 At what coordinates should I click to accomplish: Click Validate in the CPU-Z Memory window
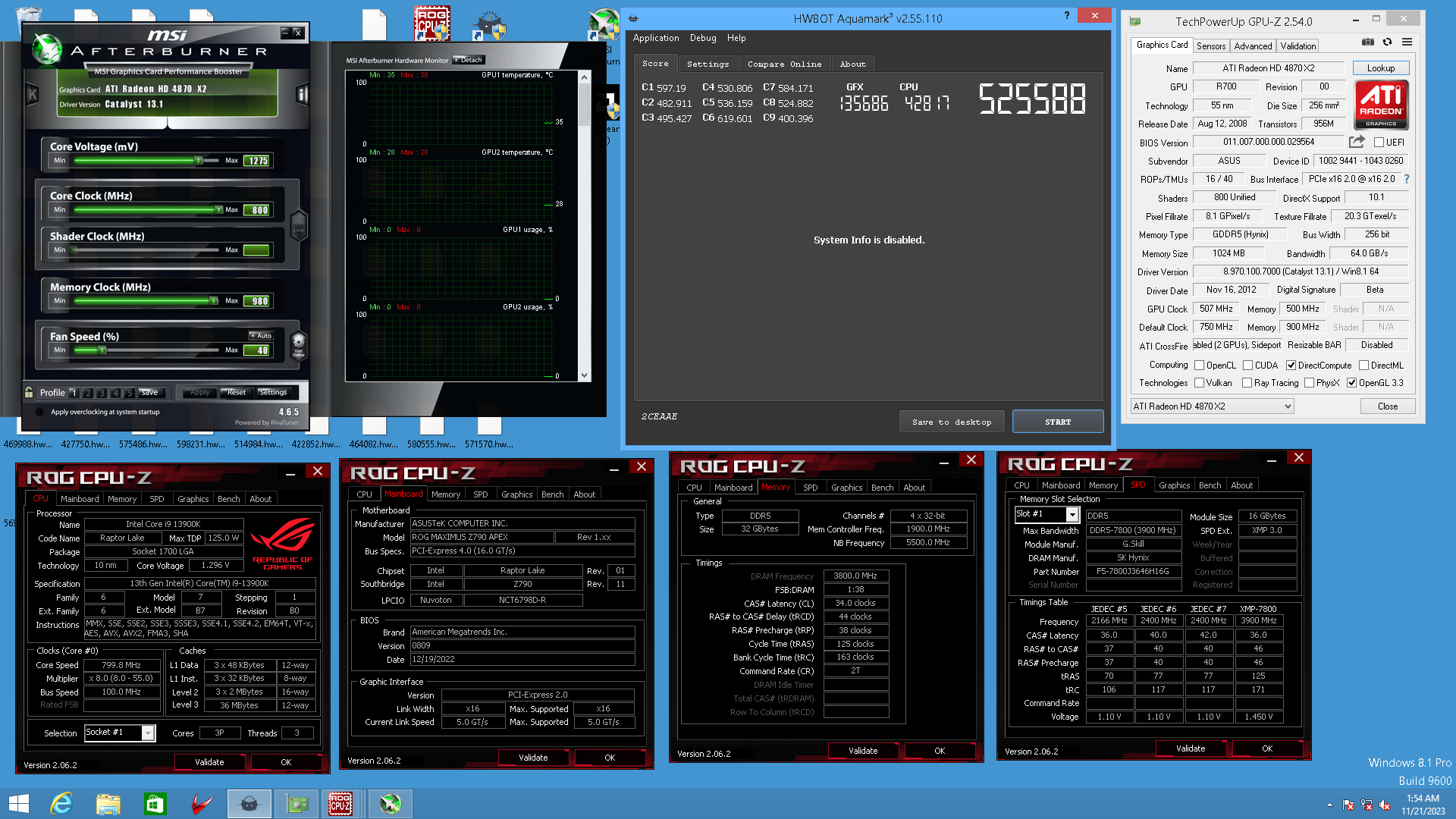pos(862,751)
